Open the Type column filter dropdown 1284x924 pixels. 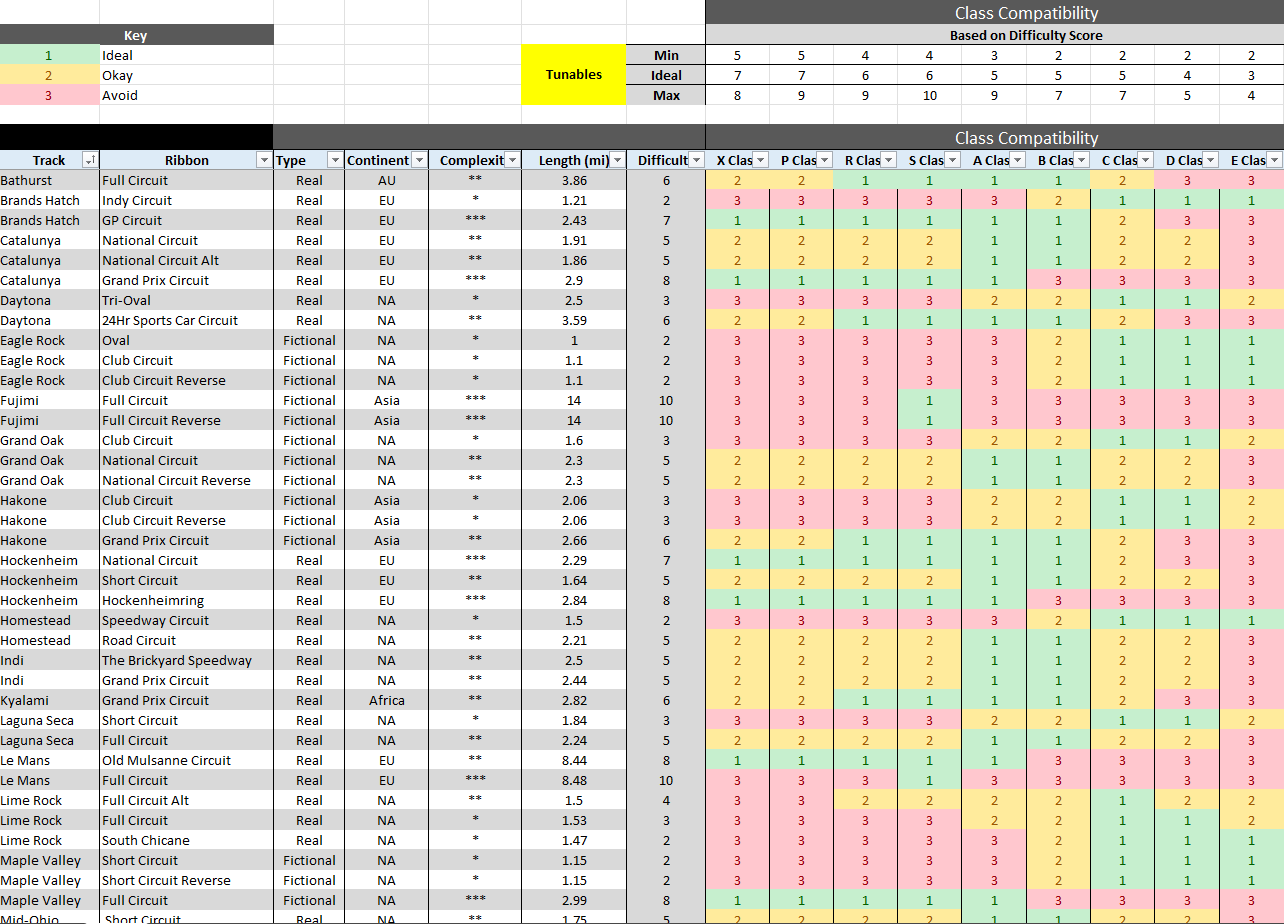335,160
